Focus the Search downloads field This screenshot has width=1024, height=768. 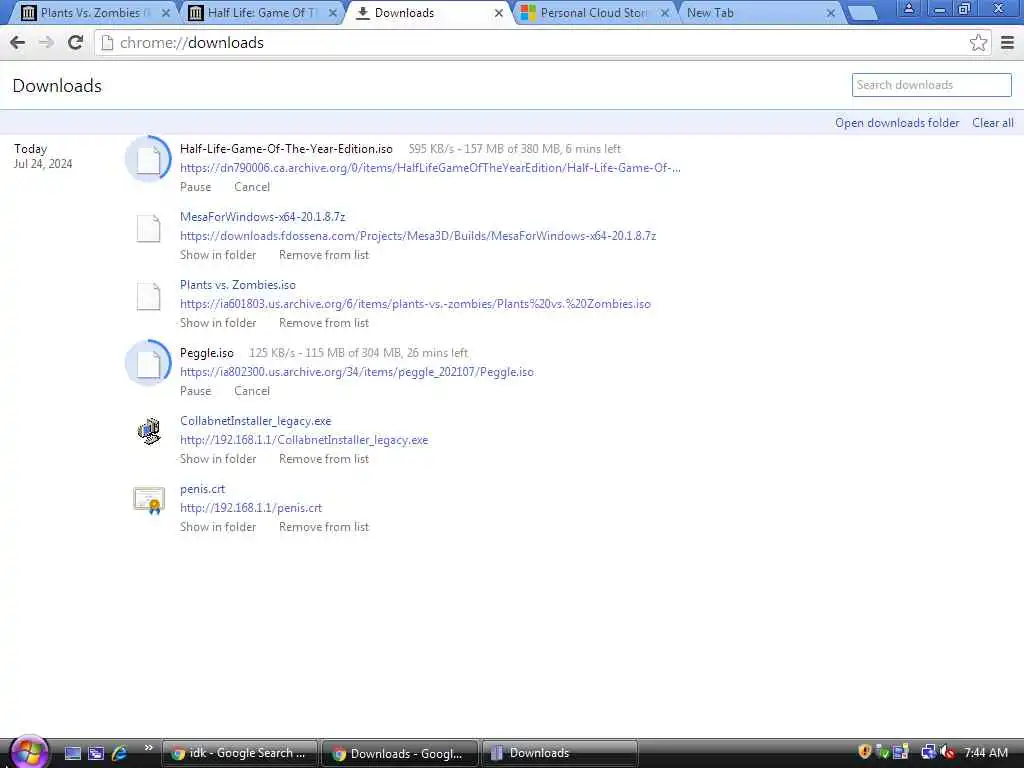pos(931,85)
